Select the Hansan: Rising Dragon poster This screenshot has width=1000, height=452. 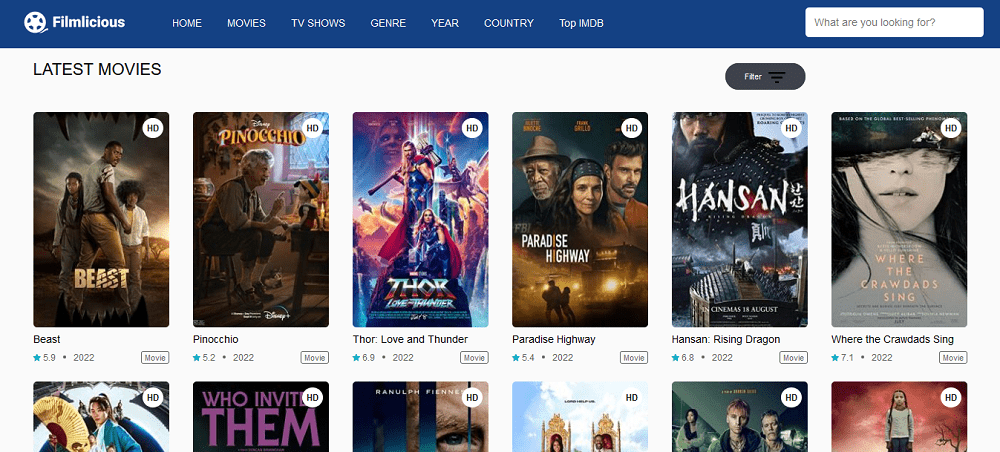[740, 219]
